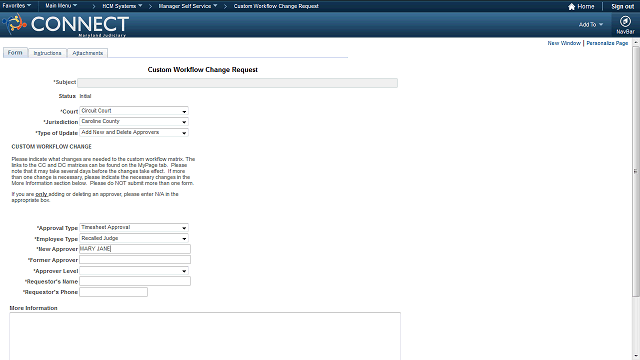Open the Main Menu dropdown

click(61, 6)
